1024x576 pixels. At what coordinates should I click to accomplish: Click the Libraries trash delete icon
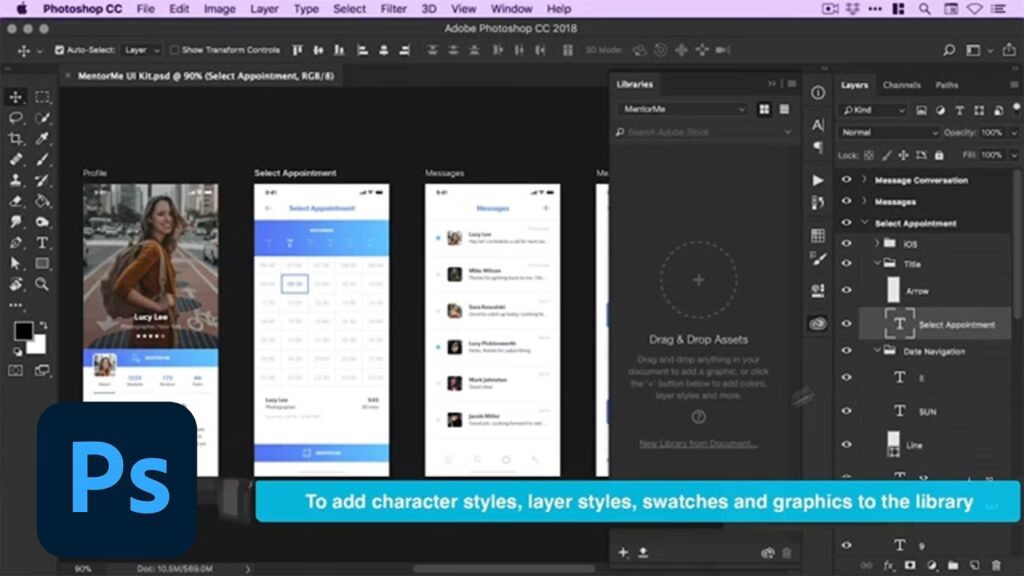point(786,552)
